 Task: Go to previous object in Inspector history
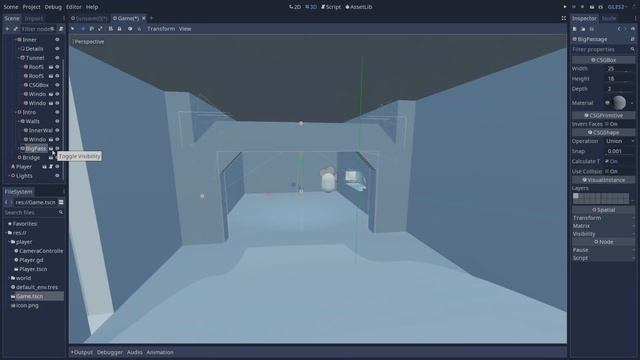coord(619,29)
